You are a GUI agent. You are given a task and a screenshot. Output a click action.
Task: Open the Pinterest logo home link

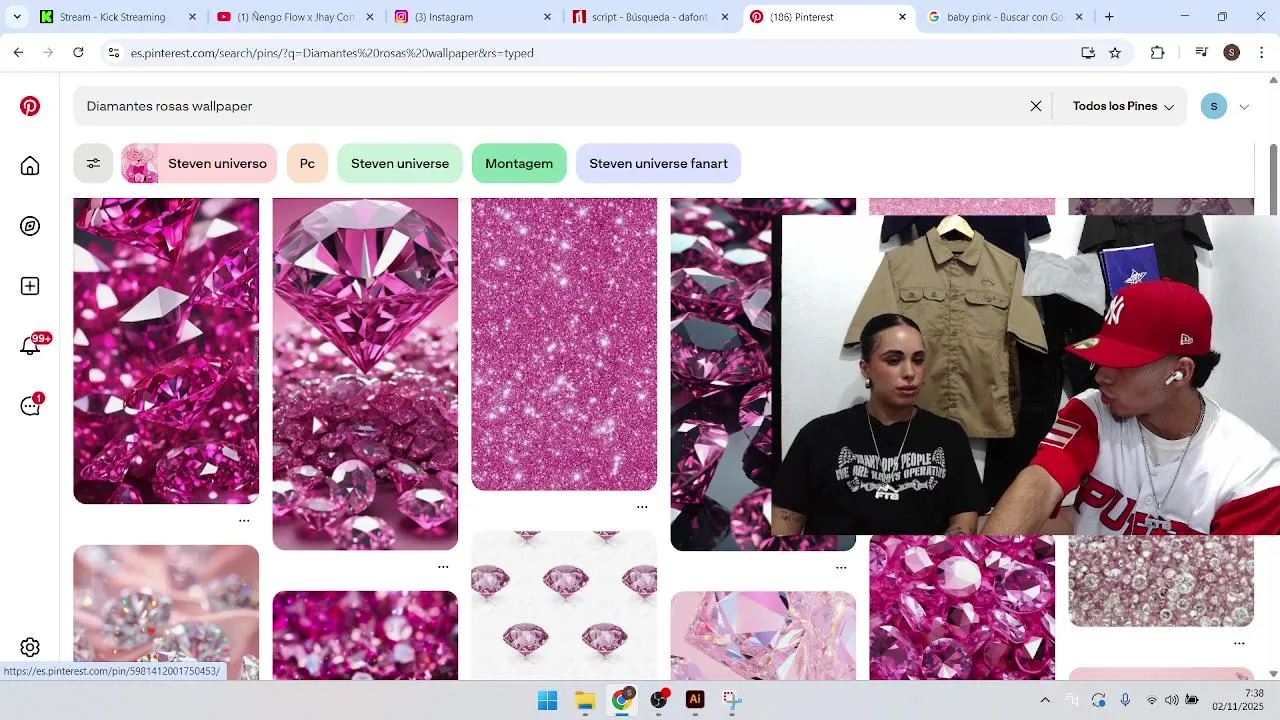pyautogui.click(x=30, y=106)
